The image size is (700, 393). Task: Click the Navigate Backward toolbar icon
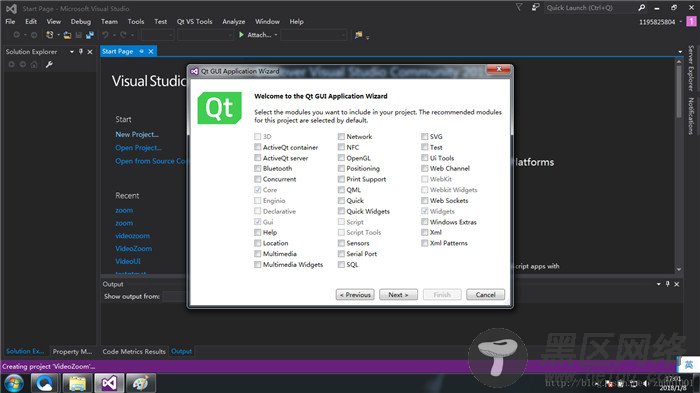[x=17, y=35]
